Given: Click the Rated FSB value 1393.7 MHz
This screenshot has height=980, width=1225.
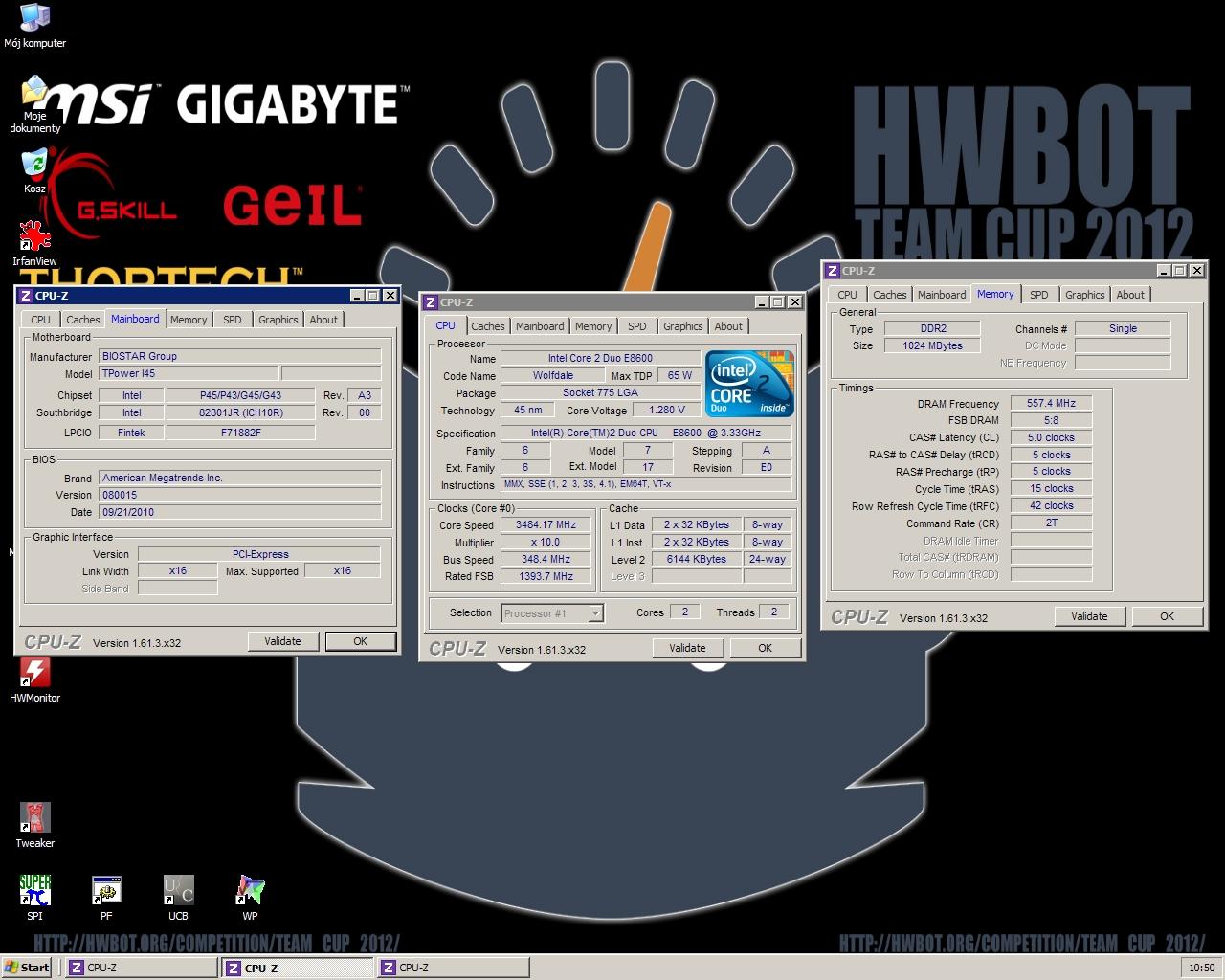Looking at the screenshot, I should (x=546, y=577).
